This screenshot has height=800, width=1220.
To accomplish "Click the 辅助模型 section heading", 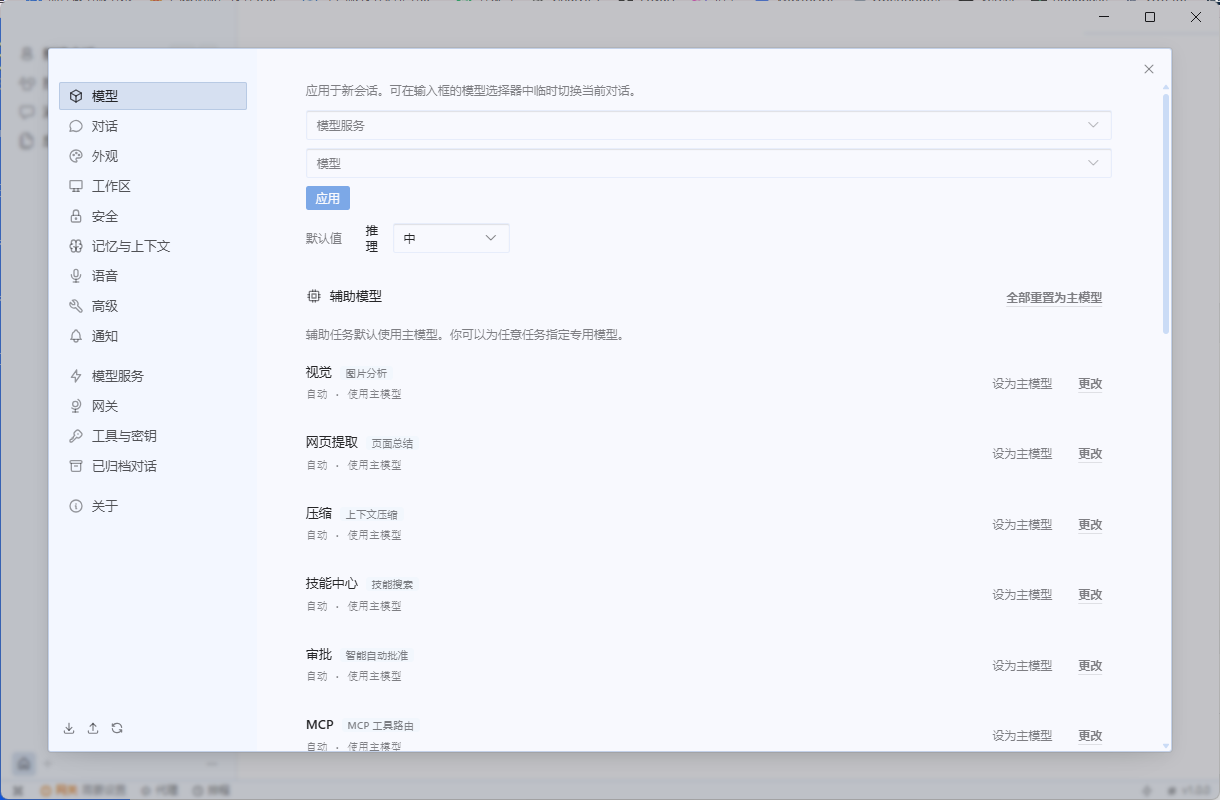I will click(356, 296).
